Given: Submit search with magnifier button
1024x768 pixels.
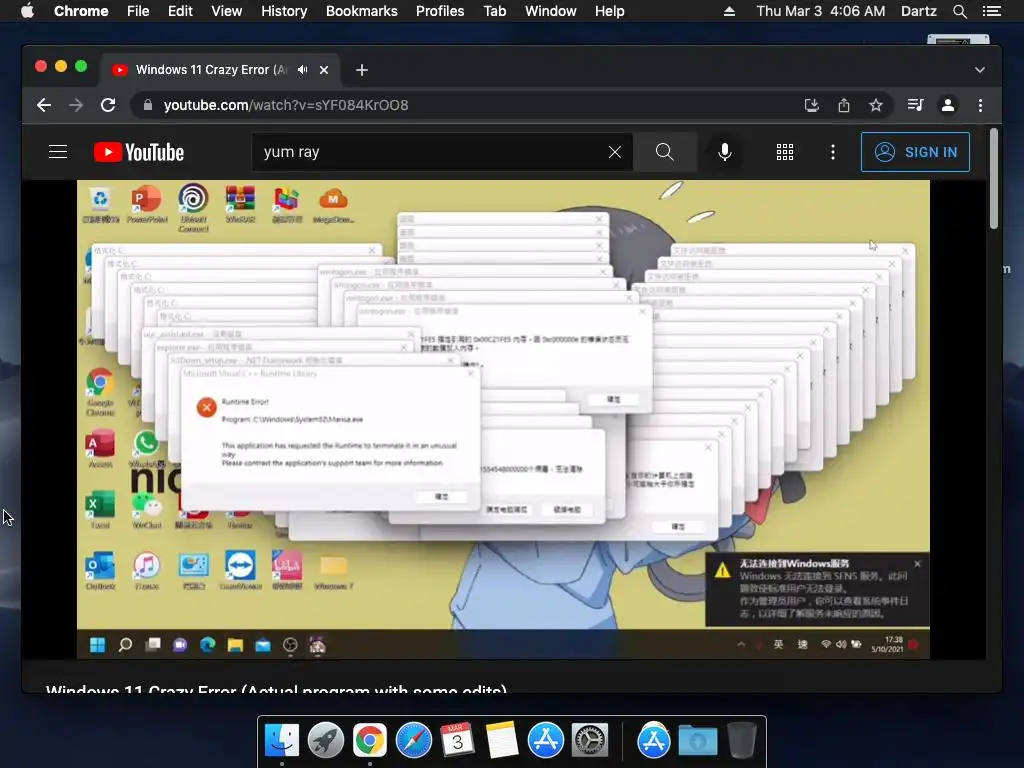Looking at the screenshot, I should coord(664,152).
